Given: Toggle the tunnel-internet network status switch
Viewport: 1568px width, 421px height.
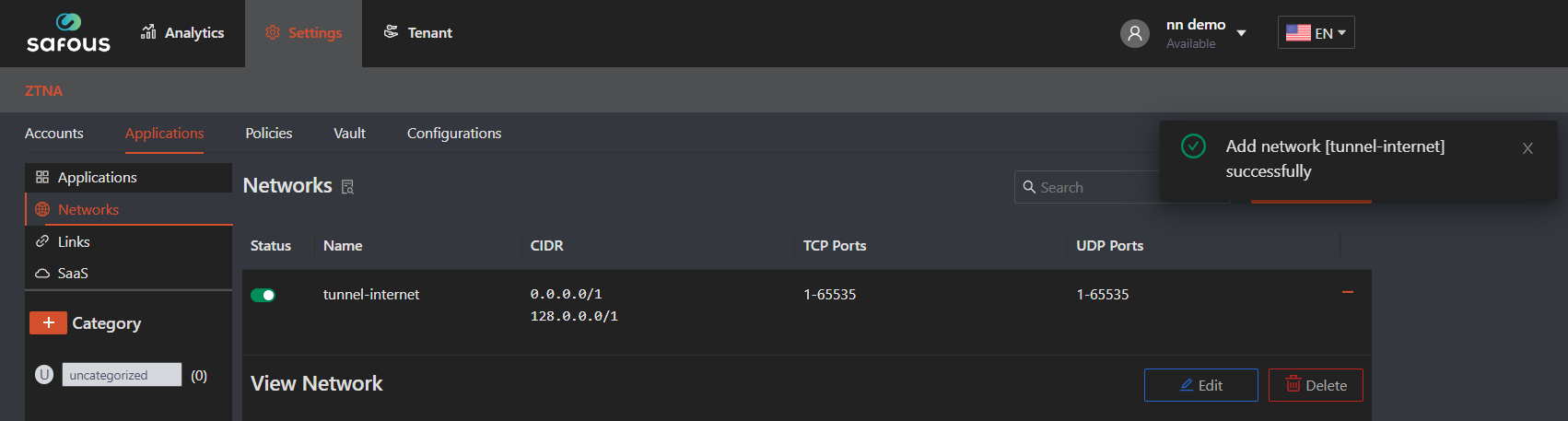Looking at the screenshot, I should pyautogui.click(x=263, y=295).
